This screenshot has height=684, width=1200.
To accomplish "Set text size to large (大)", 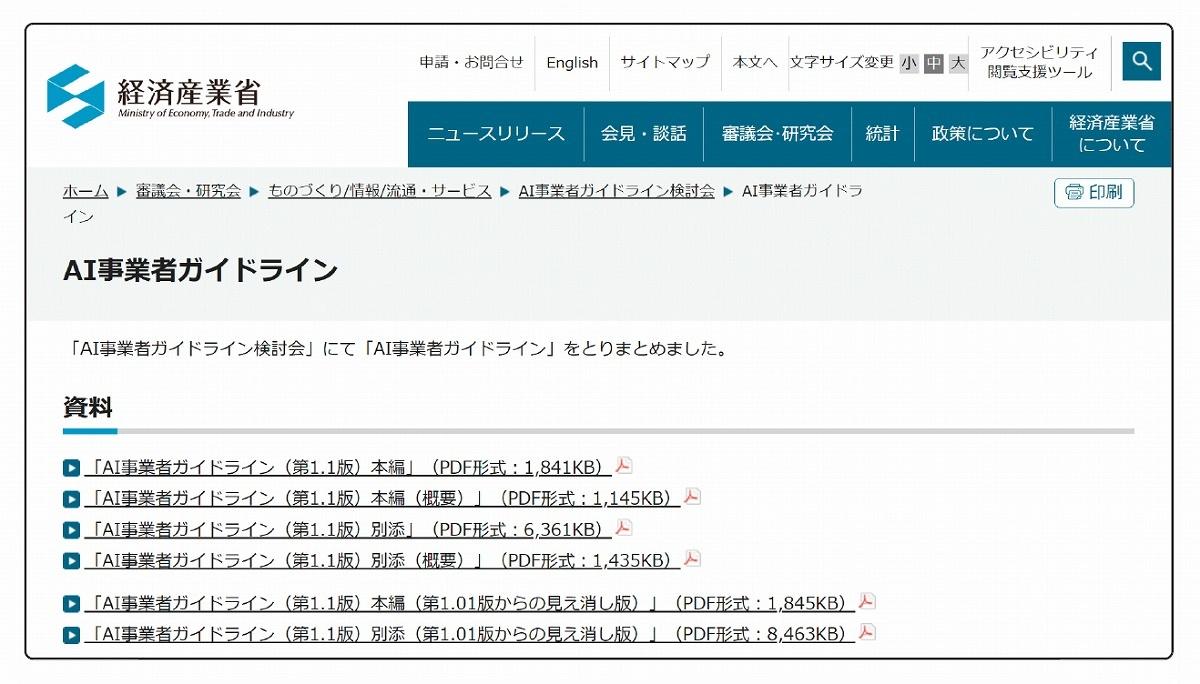I will point(958,63).
